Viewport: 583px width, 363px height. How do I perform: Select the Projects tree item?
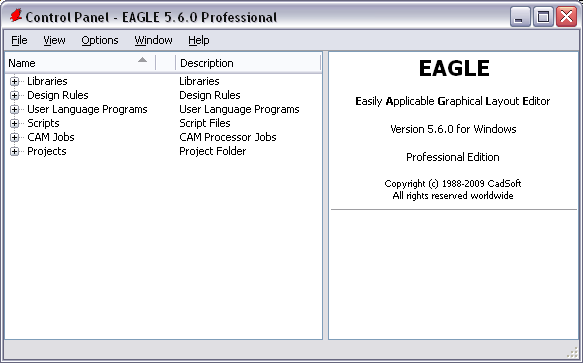pyautogui.click(x=46, y=151)
